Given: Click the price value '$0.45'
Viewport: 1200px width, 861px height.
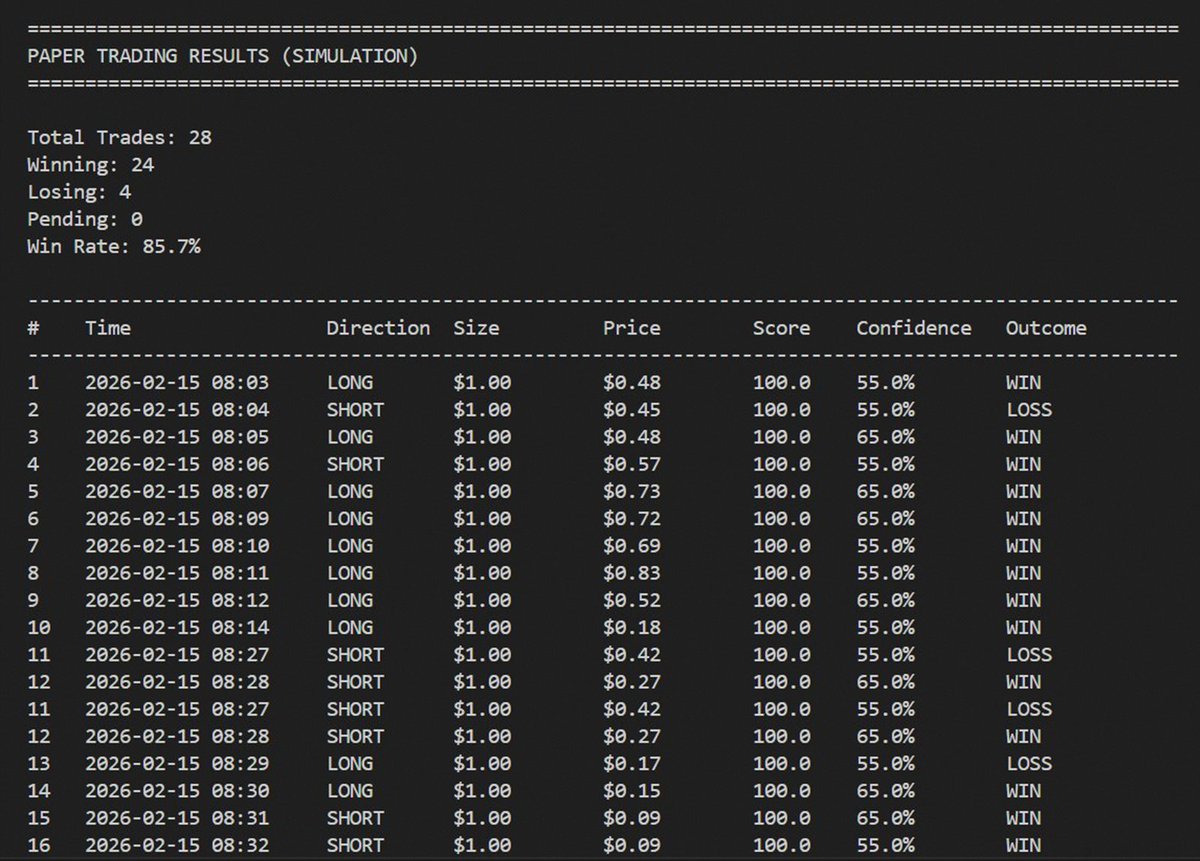Looking at the screenshot, I should pyautogui.click(x=632, y=410).
